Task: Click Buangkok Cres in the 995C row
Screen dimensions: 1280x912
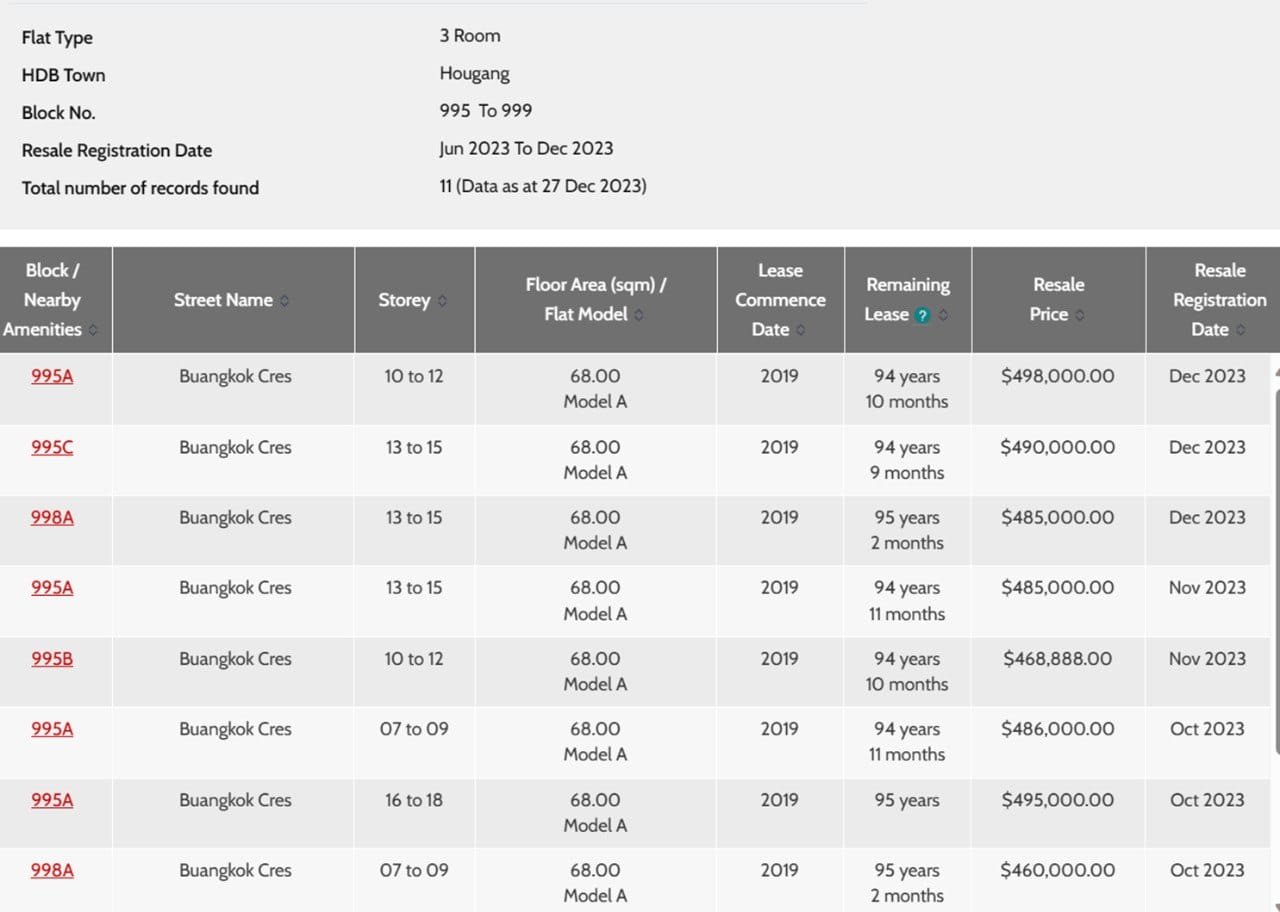Action: tap(236, 447)
